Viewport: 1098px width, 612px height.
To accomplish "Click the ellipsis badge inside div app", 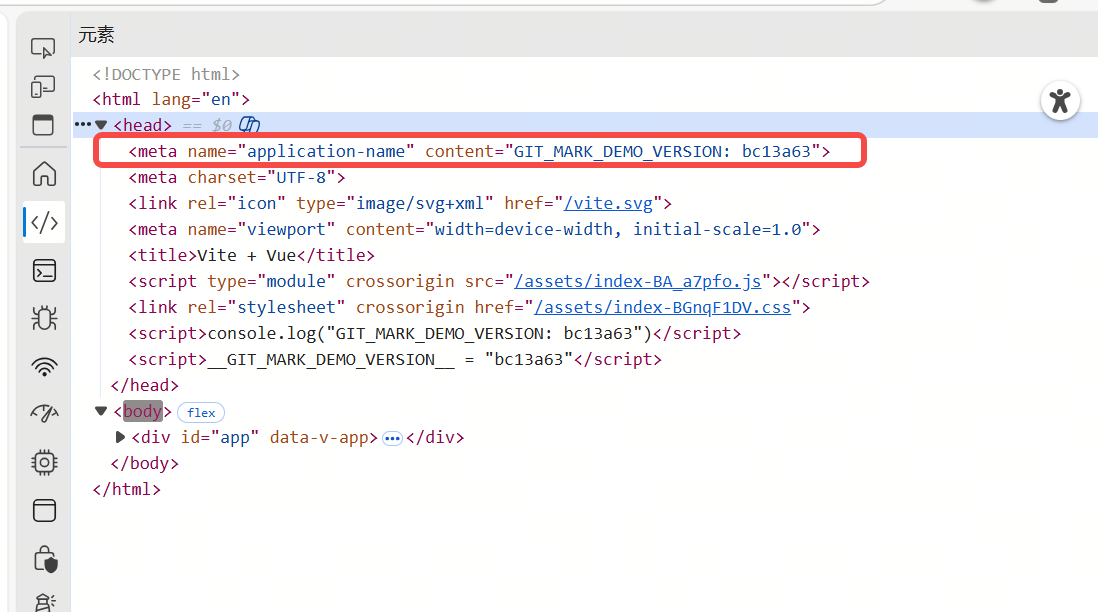I will [x=392, y=438].
